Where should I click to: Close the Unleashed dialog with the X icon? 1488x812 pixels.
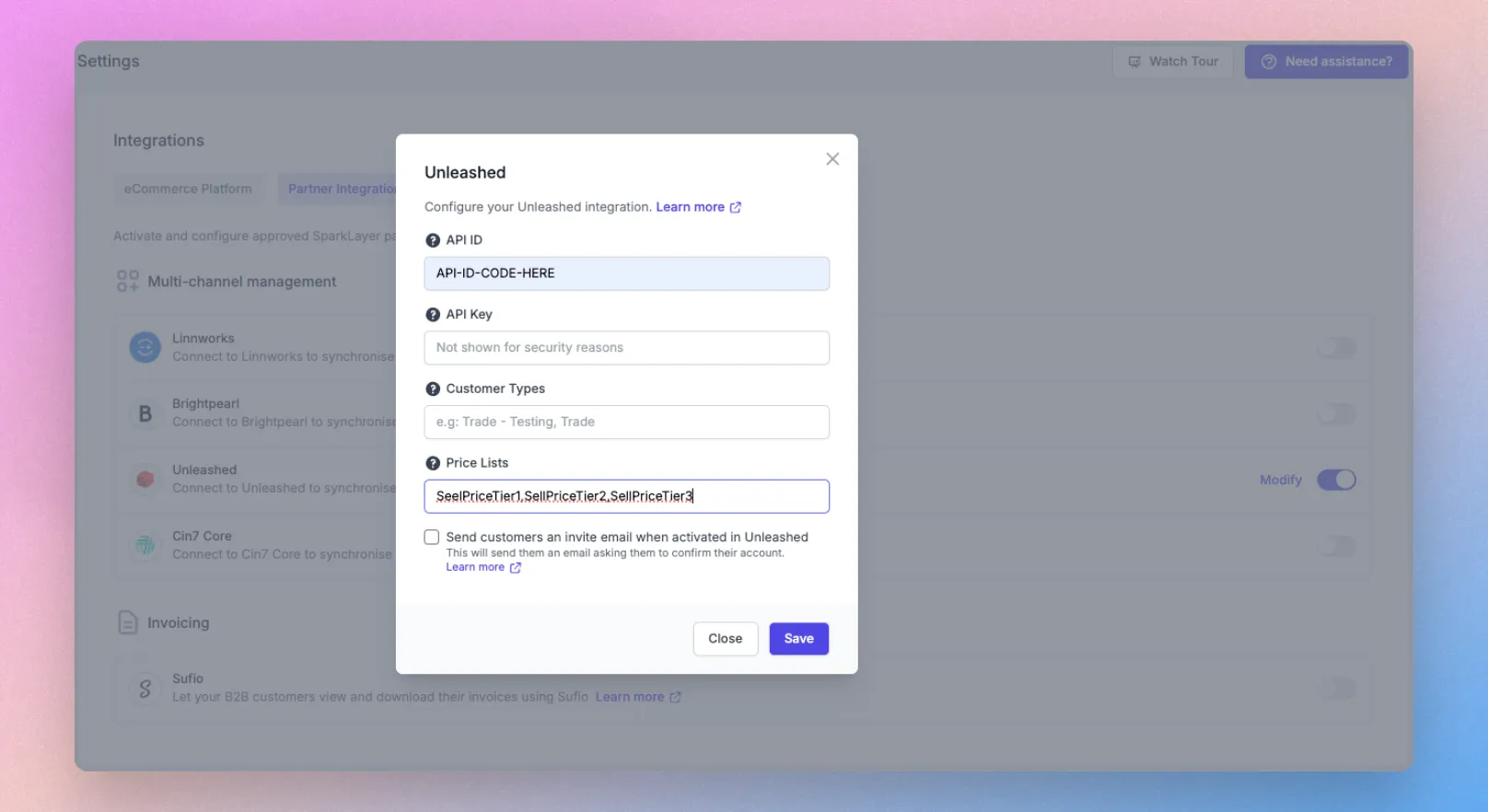coord(832,159)
